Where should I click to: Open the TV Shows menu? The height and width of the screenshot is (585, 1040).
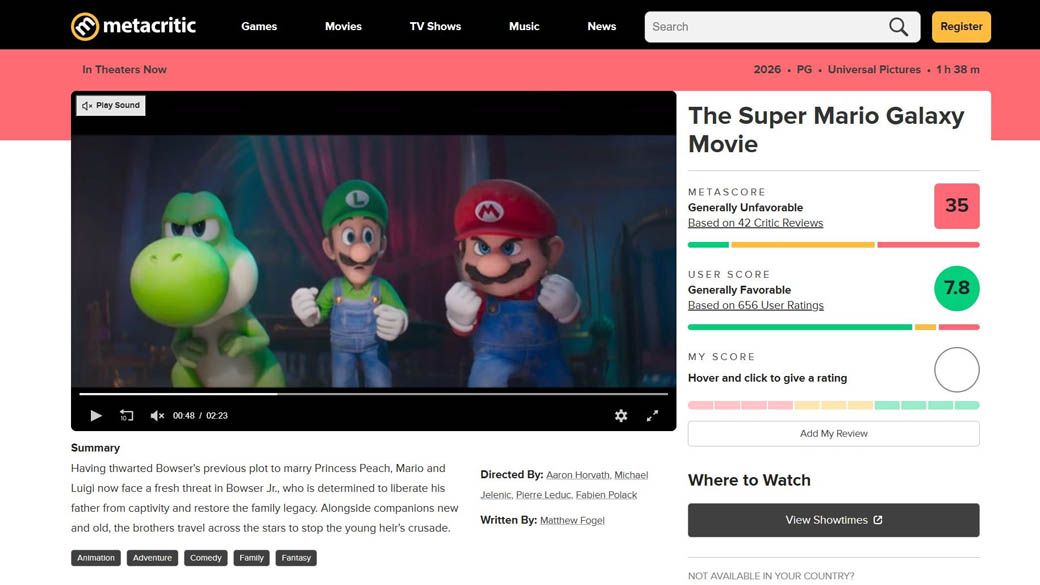pos(435,27)
